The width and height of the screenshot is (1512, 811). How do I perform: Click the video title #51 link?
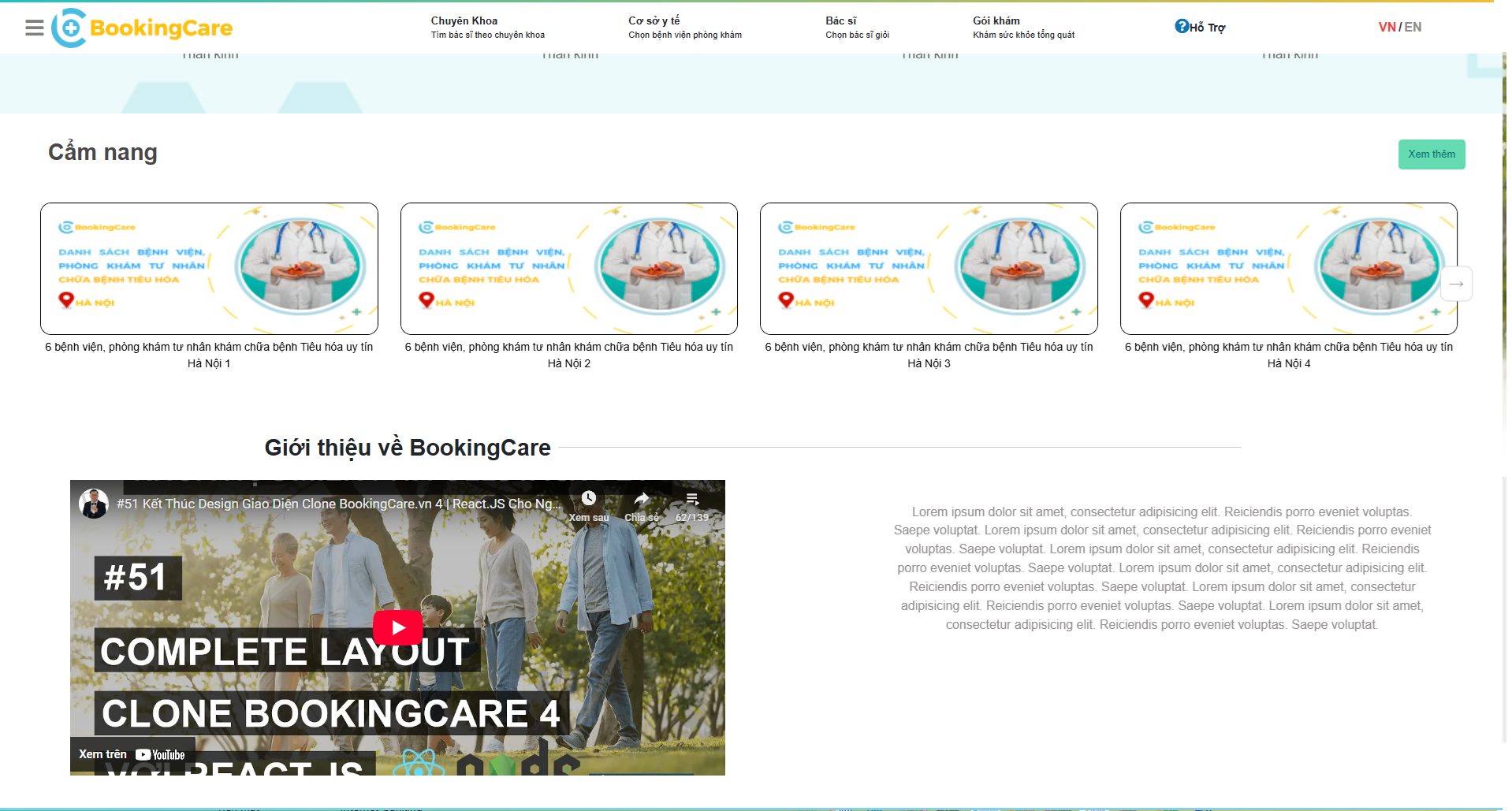pyautogui.click(x=339, y=504)
